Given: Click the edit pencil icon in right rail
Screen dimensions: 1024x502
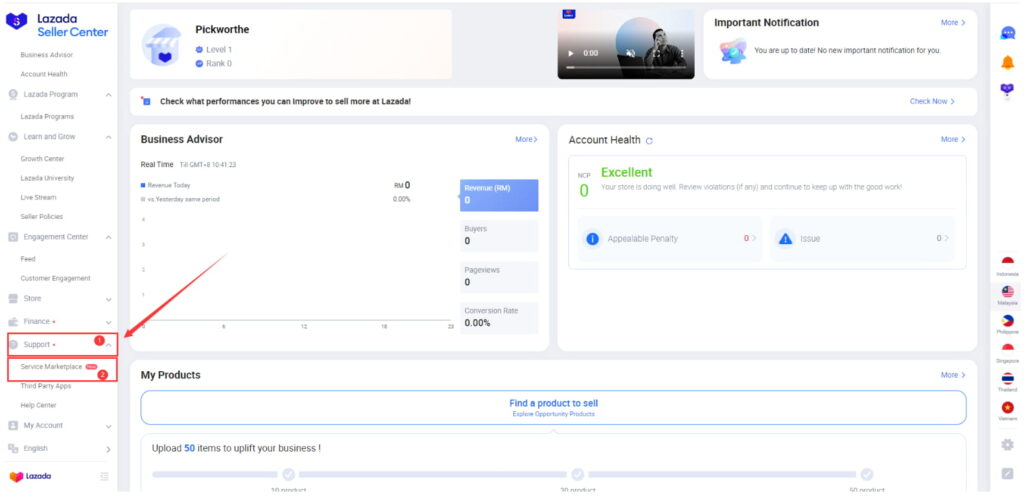Looking at the screenshot, I should [x=1008, y=473].
